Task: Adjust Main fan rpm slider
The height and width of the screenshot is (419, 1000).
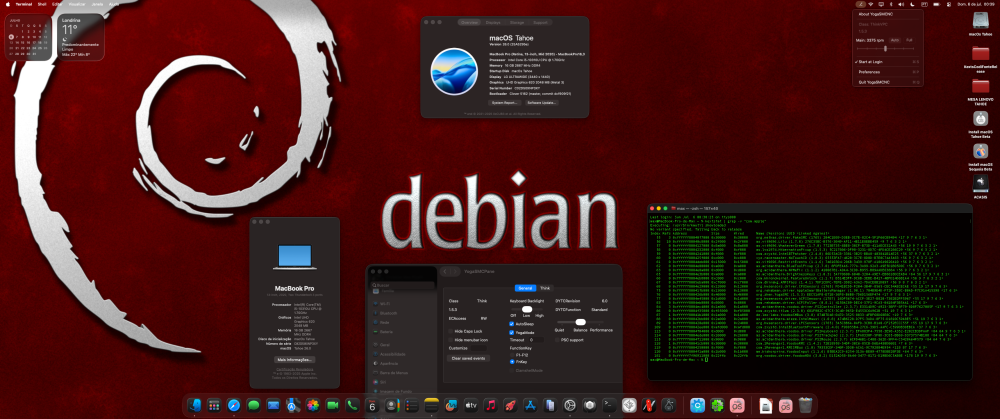Action: click(x=886, y=48)
